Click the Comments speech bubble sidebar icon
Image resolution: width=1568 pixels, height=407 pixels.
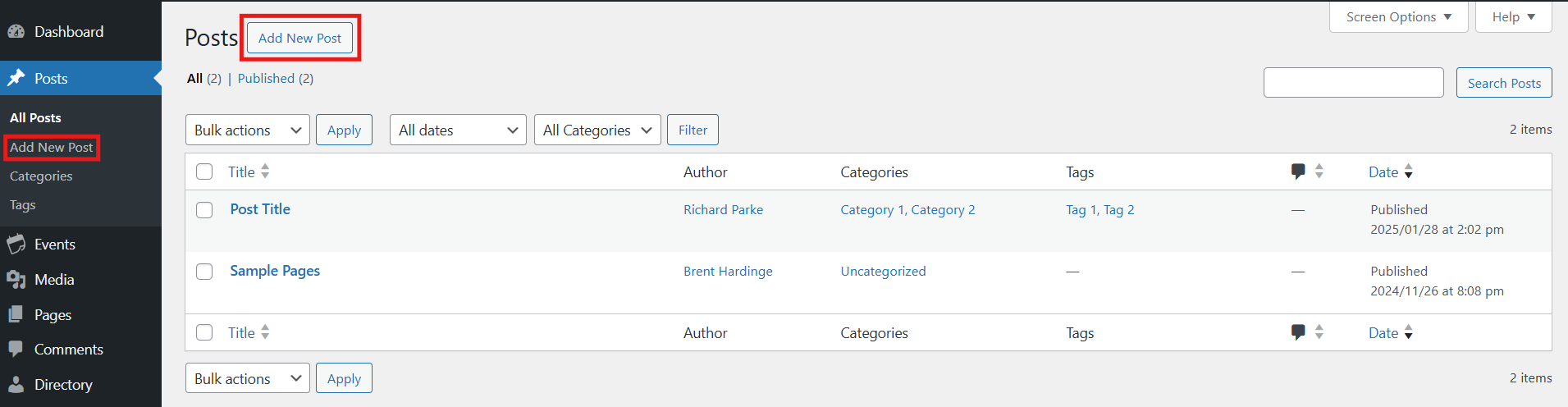[16, 350]
